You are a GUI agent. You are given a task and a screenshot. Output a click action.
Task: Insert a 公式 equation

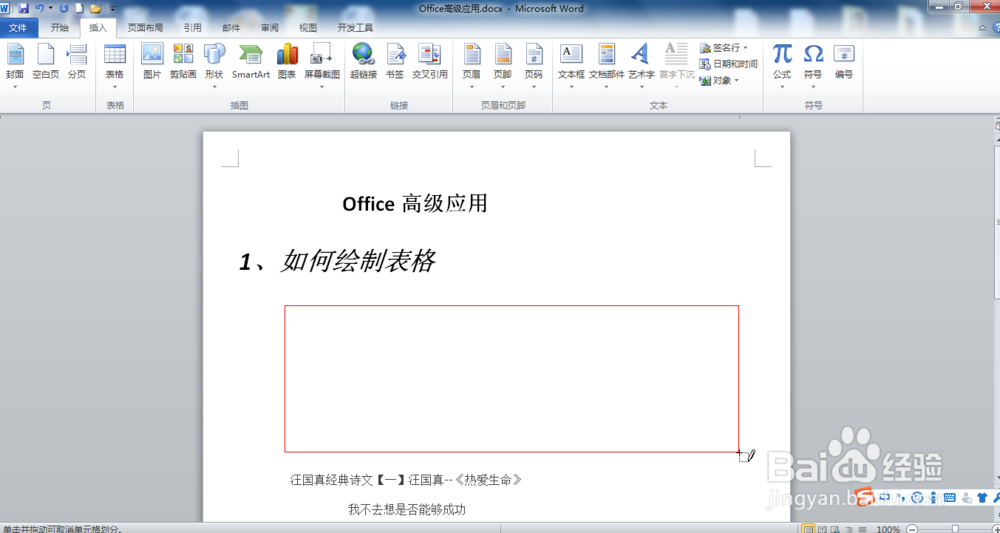tap(782, 66)
